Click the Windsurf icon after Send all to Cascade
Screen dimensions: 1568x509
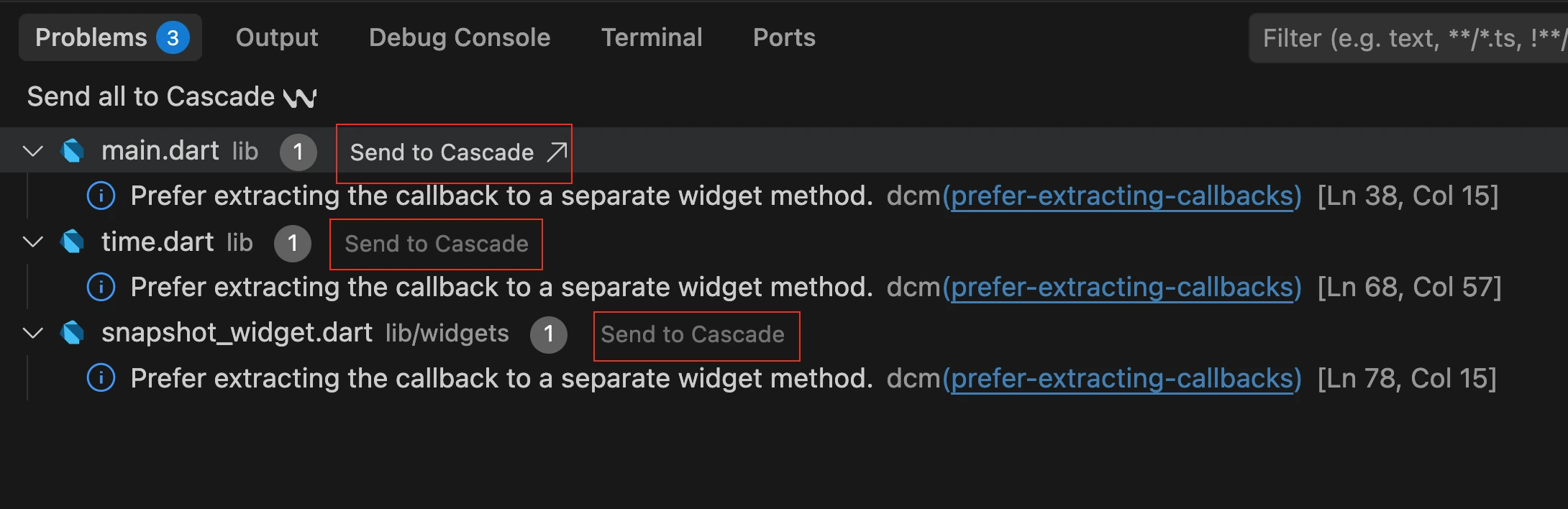(301, 96)
